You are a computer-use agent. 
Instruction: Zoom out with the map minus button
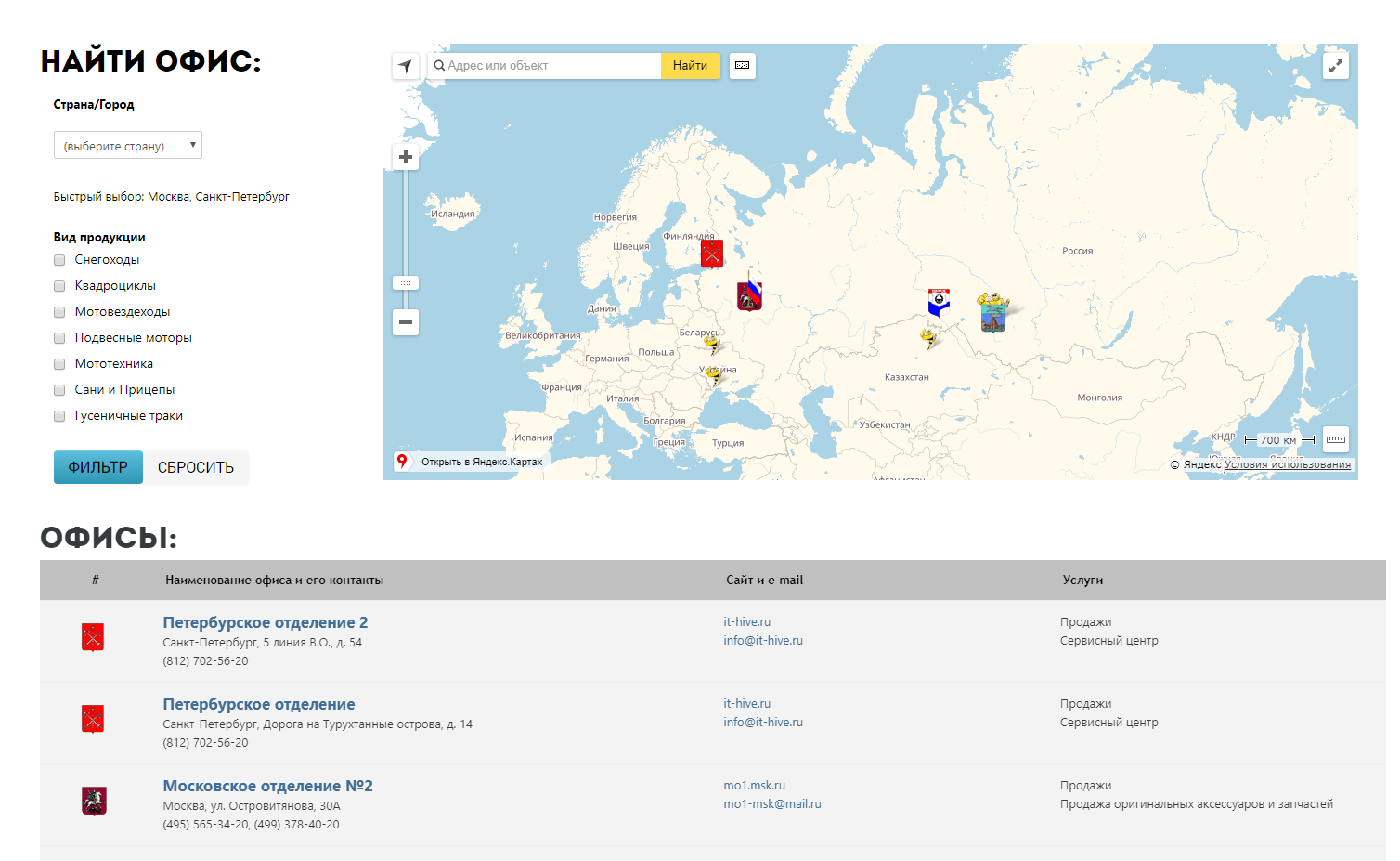(x=406, y=322)
